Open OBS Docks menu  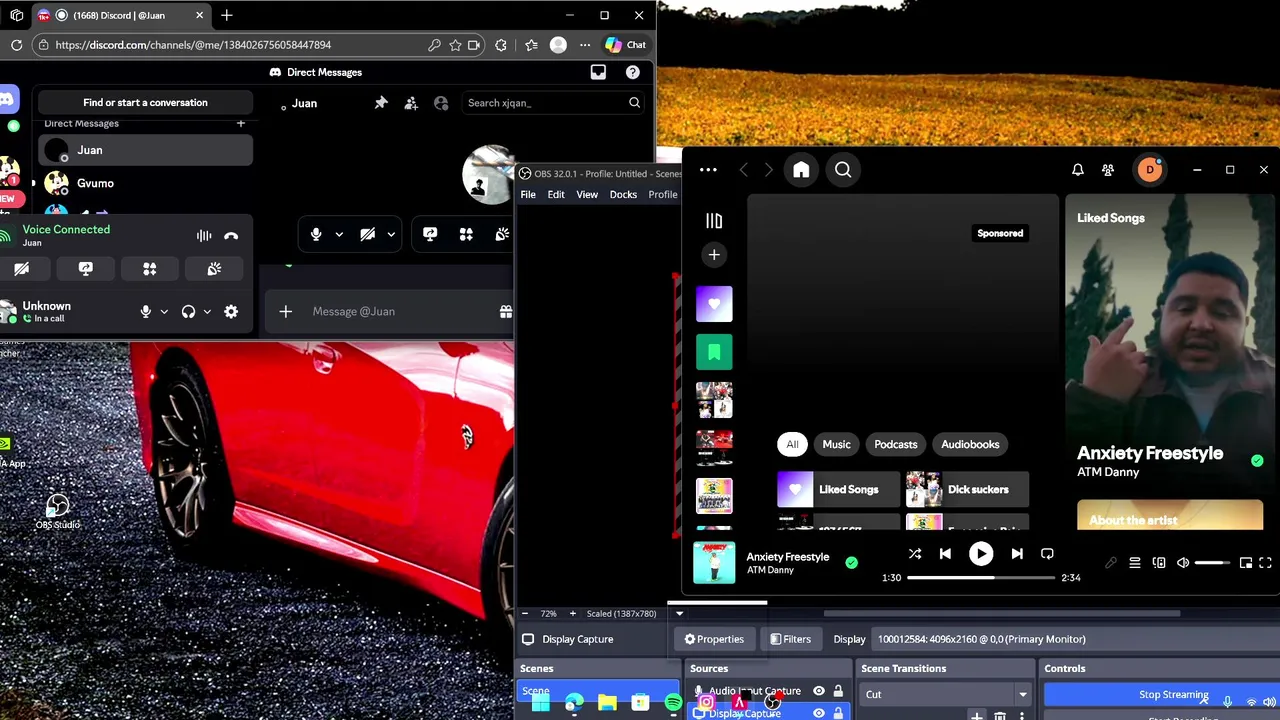click(x=623, y=194)
